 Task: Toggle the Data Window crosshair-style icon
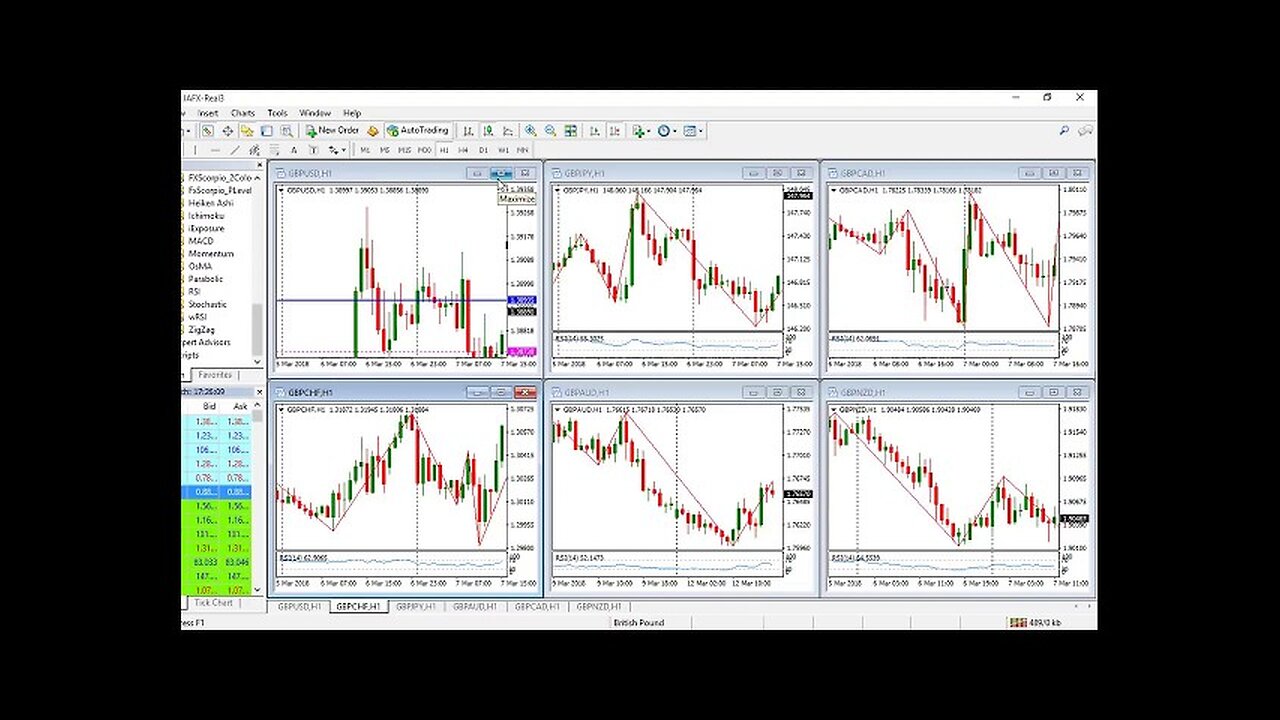[x=227, y=130]
